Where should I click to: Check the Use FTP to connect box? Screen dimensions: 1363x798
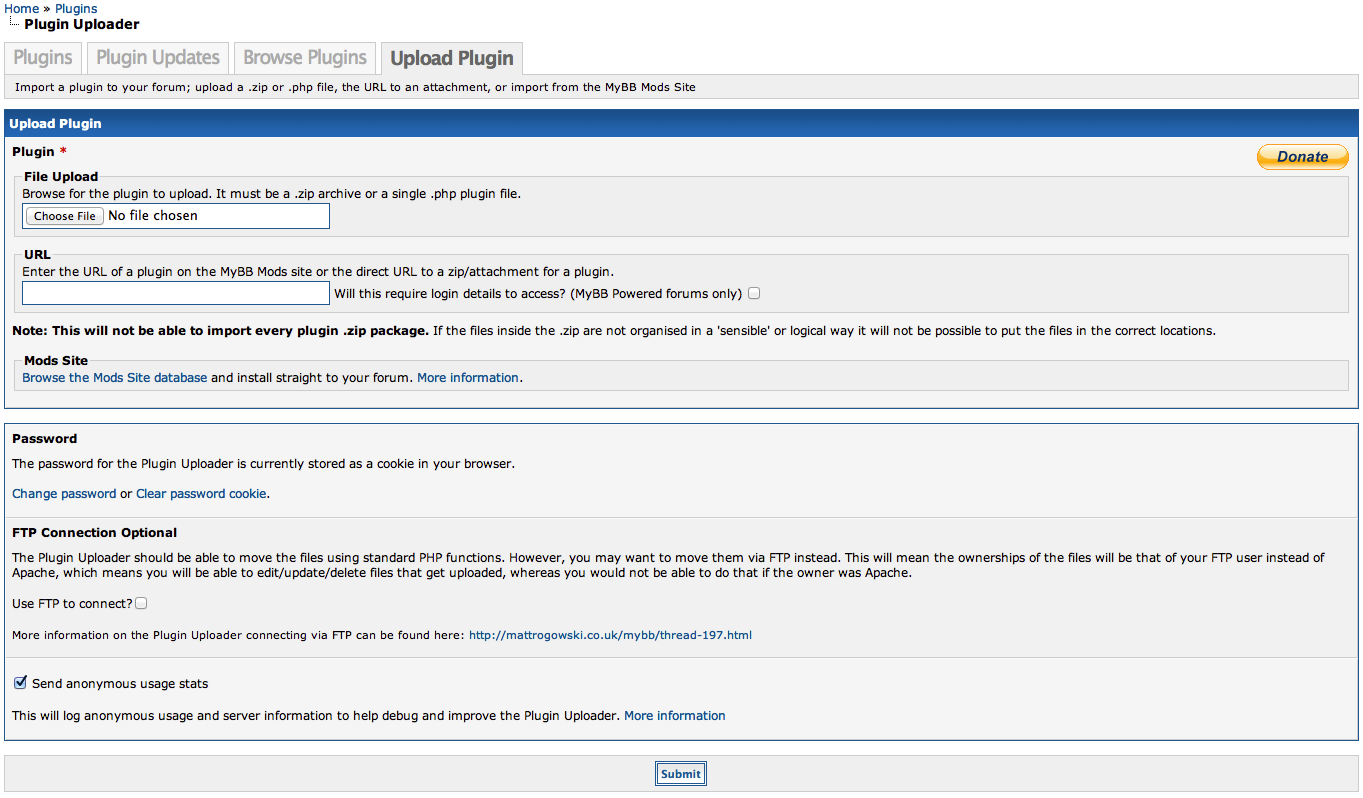click(141, 603)
